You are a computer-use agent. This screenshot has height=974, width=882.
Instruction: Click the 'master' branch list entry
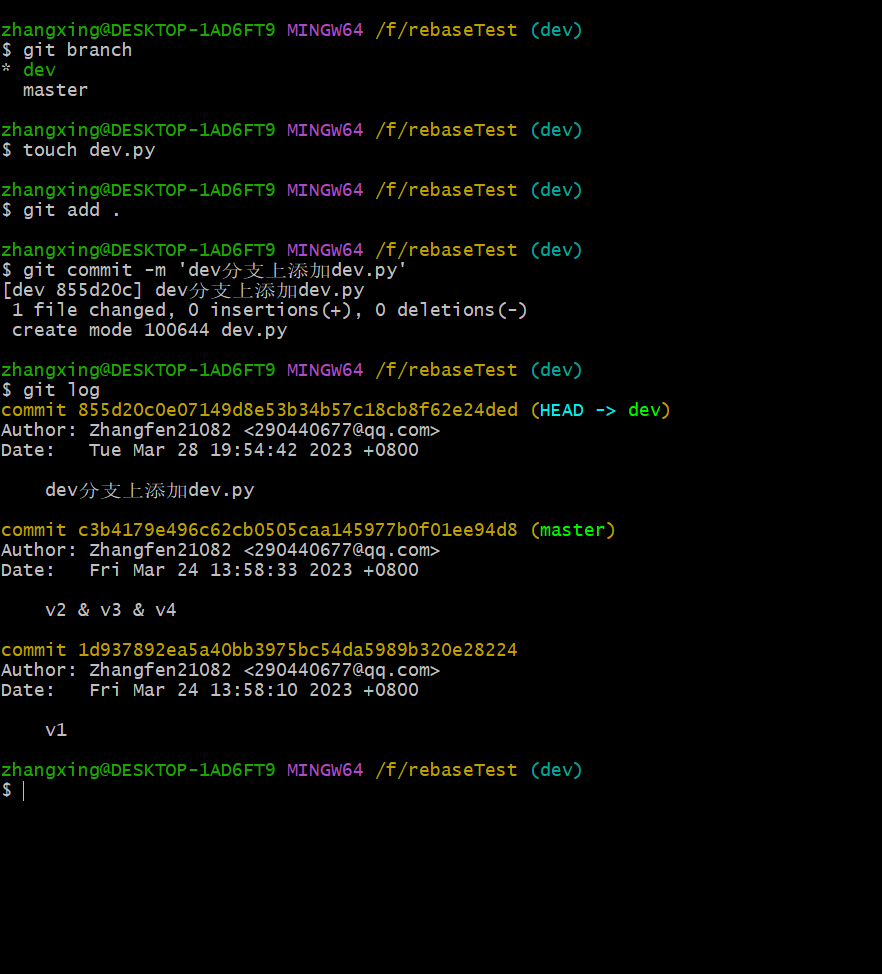[55, 90]
